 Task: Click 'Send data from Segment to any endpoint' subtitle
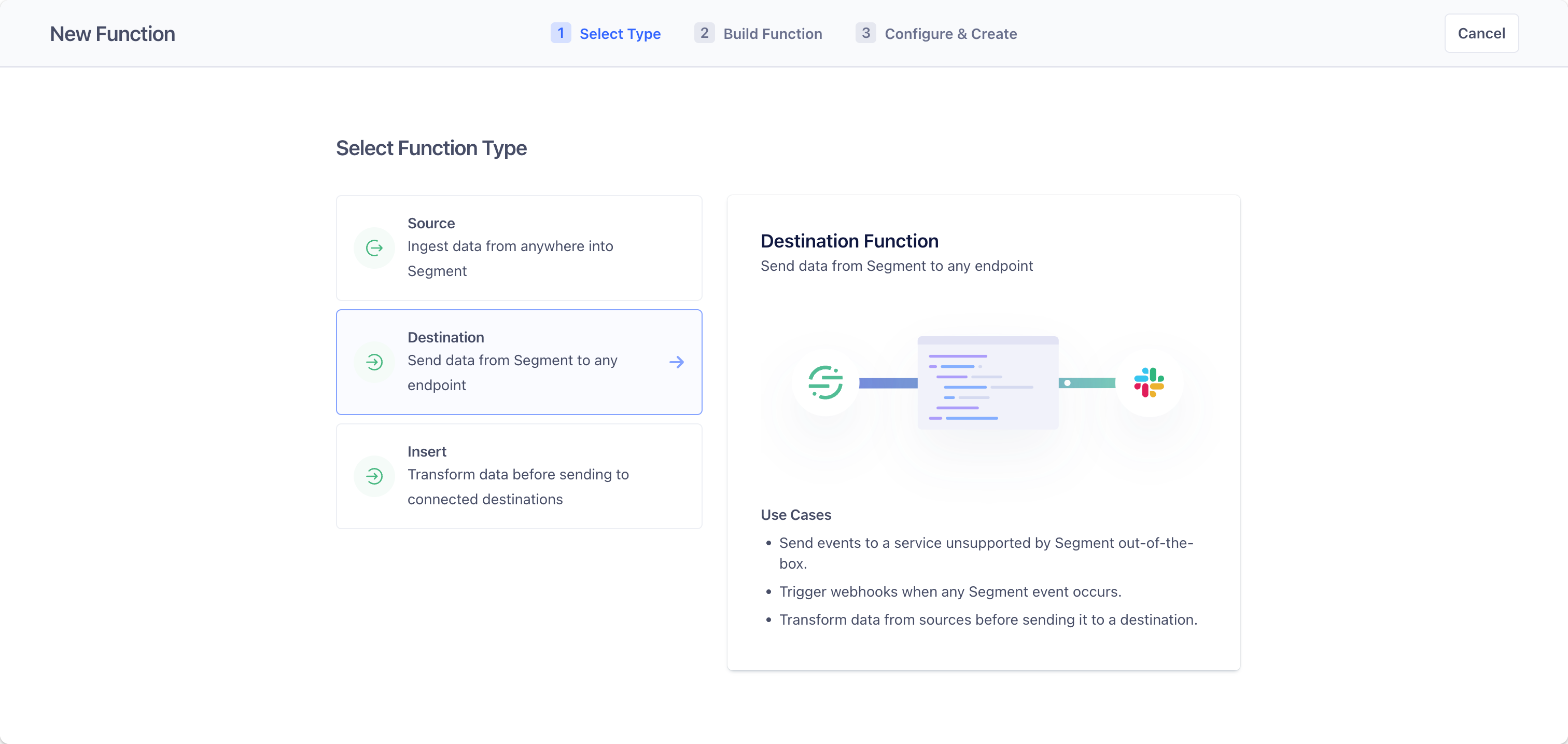click(x=896, y=266)
